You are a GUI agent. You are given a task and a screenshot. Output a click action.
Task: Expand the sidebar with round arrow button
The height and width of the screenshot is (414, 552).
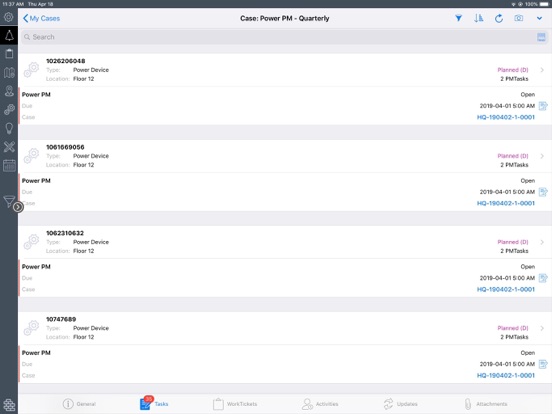point(18,207)
